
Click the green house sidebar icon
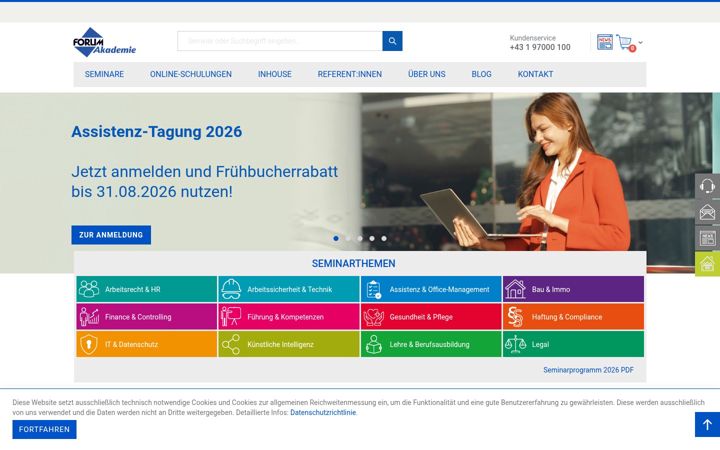click(x=707, y=264)
